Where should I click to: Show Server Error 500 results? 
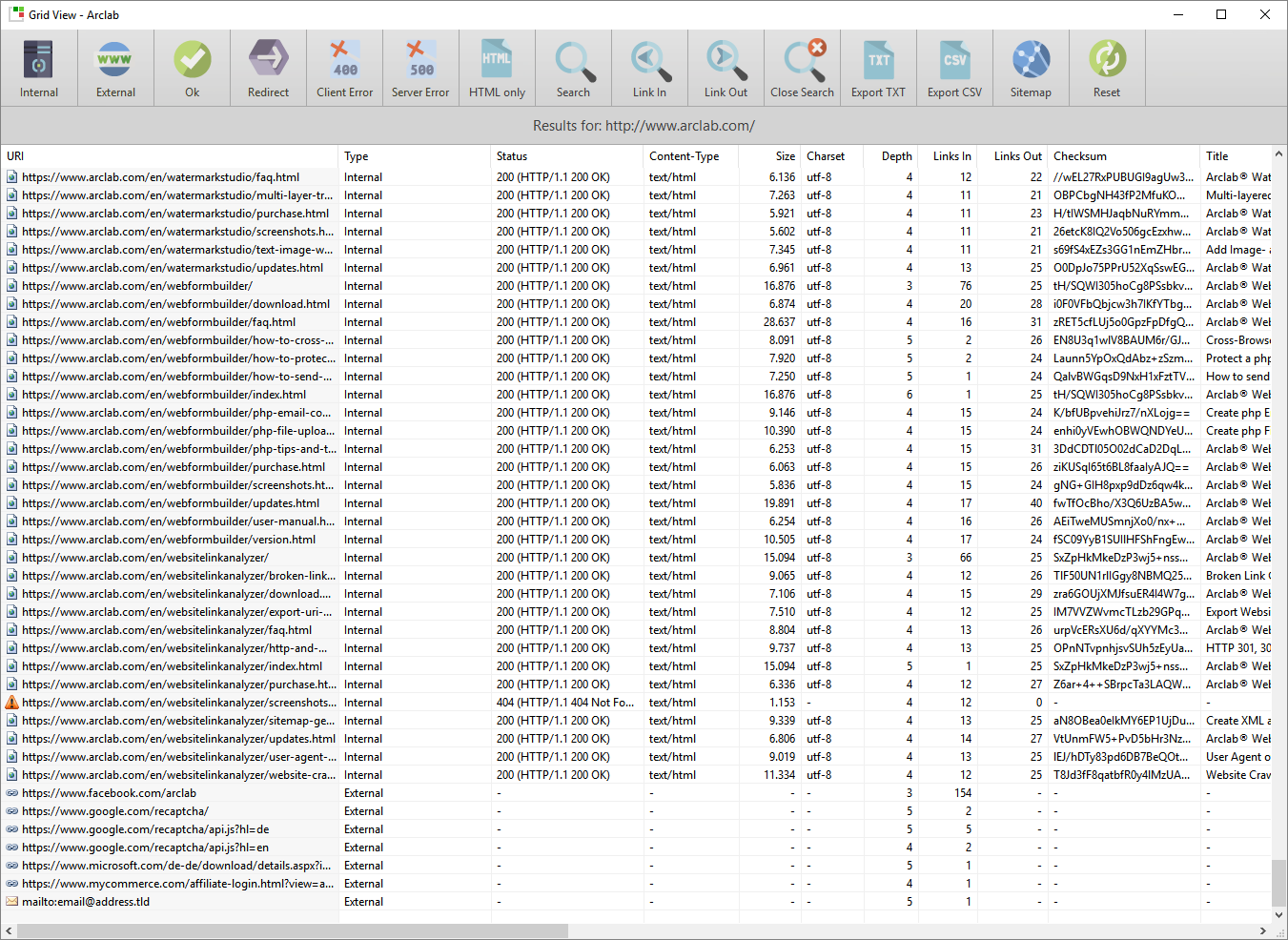coord(420,69)
